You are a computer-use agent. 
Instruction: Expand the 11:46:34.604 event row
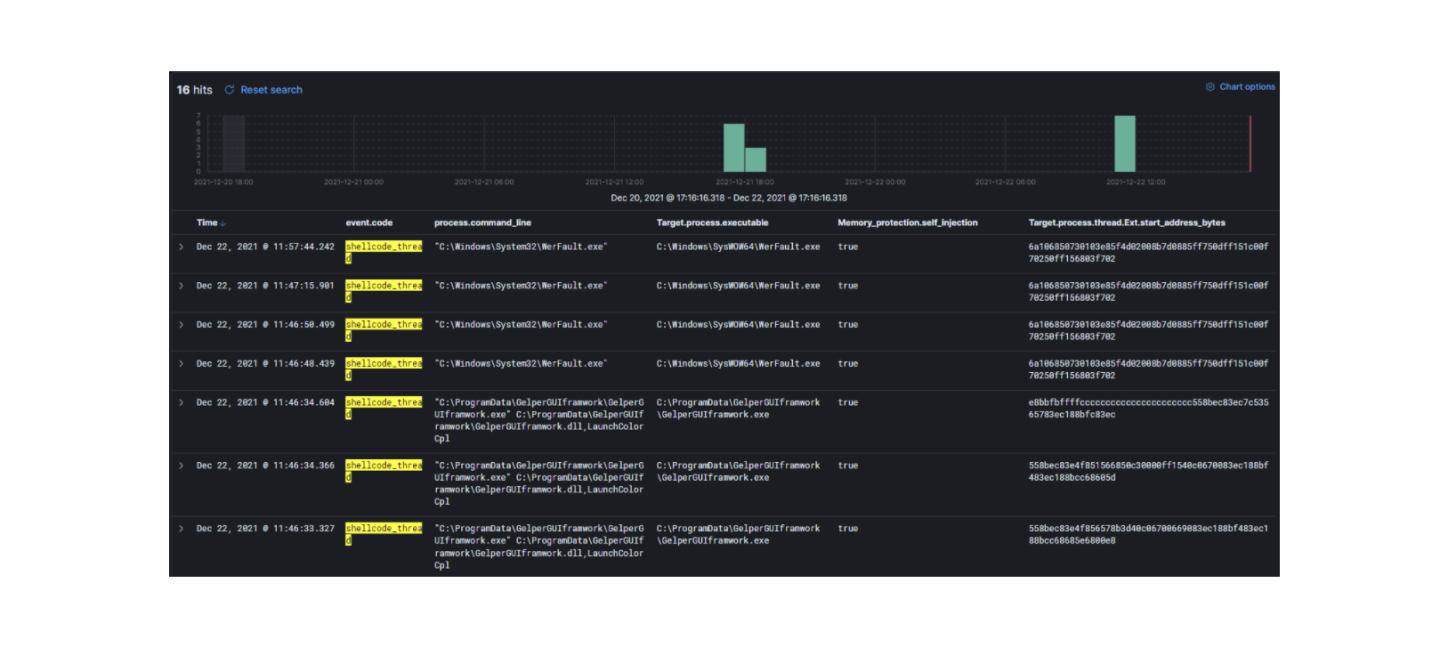point(181,402)
